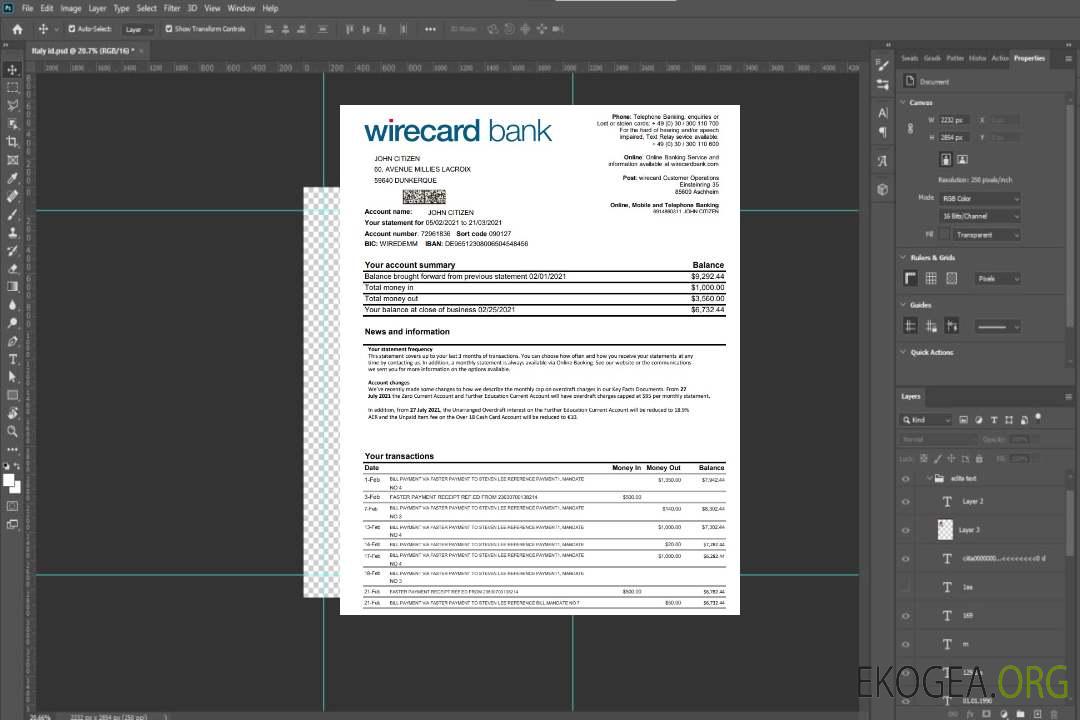Select the Rectangular Marquee tool
Image resolution: width=1080 pixels, height=720 pixels.
pos(12,88)
